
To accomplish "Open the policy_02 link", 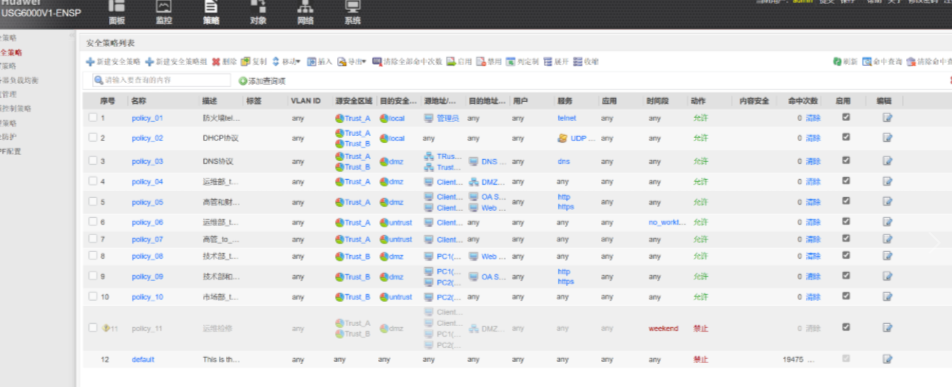I will click(147, 139).
